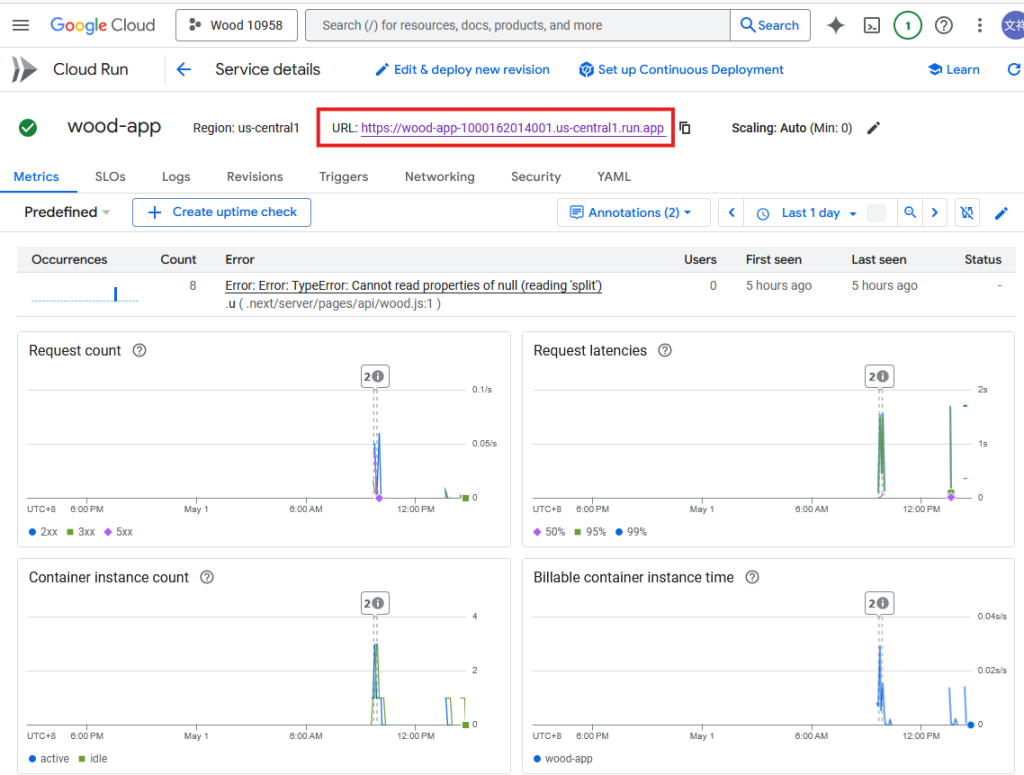Open the user account avatar

tap(1013, 25)
